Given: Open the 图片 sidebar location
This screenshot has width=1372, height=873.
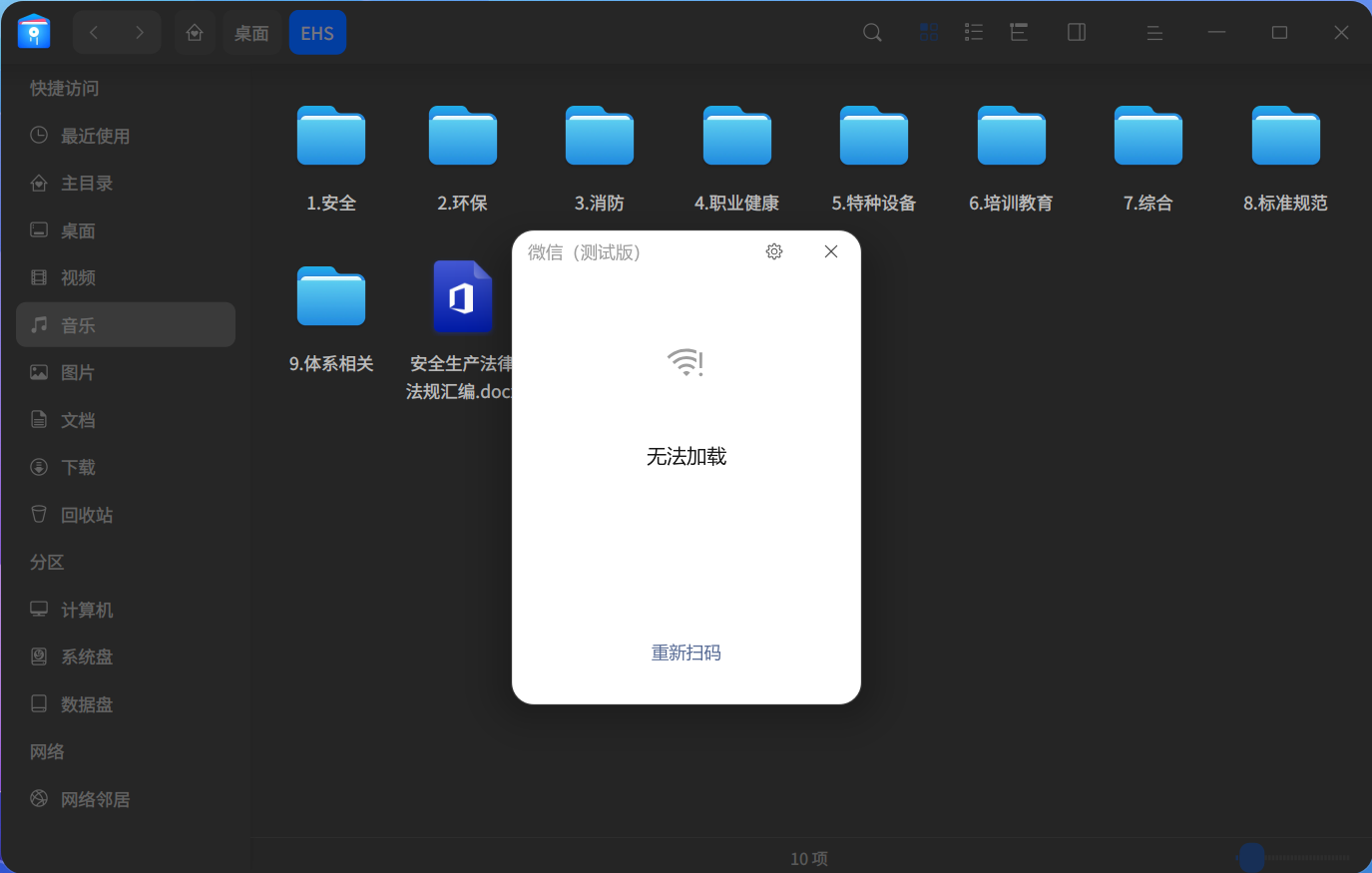Looking at the screenshot, I should click(x=126, y=372).
